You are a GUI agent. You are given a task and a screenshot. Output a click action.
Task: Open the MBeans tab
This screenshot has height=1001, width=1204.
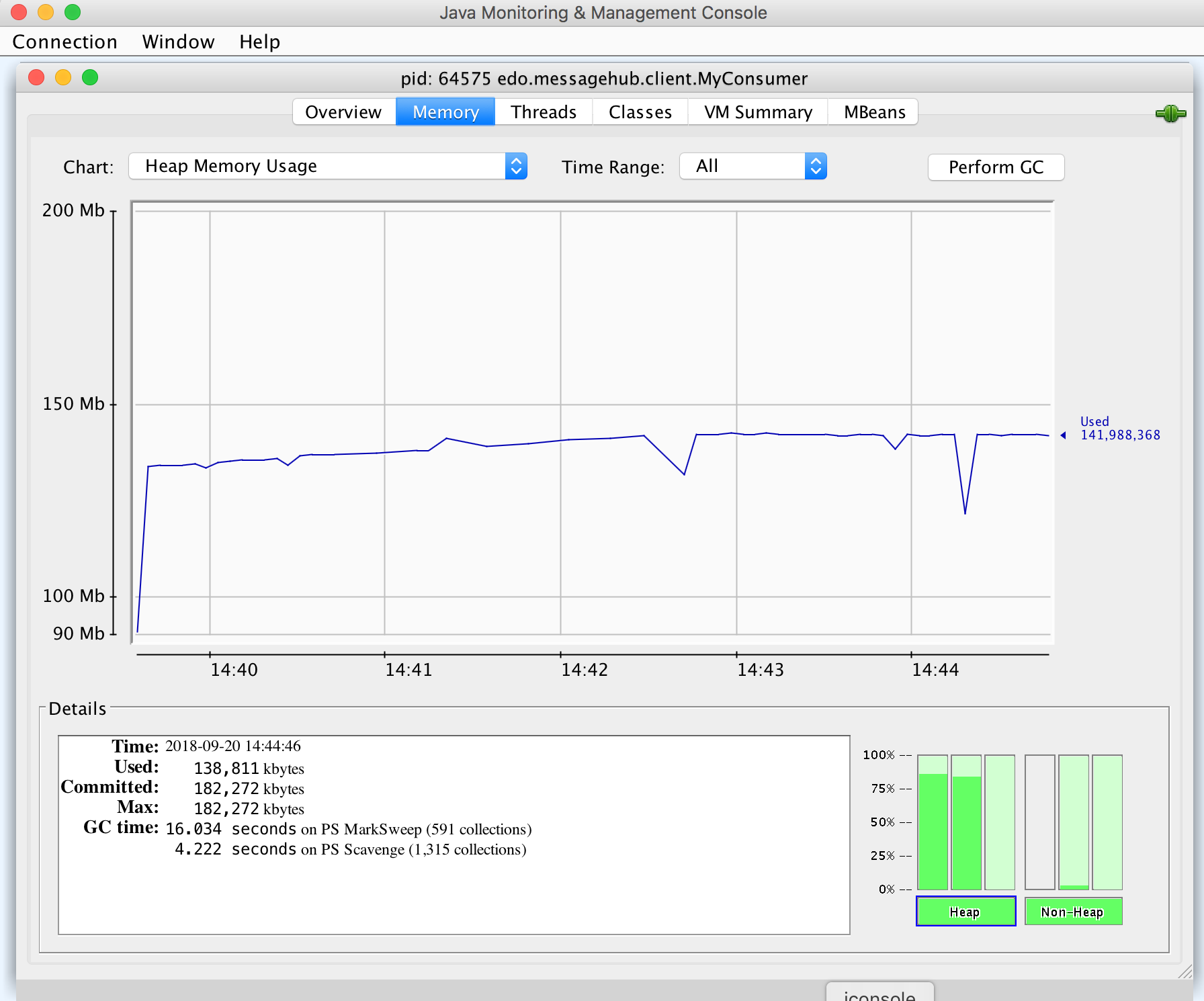coord(874,112)
